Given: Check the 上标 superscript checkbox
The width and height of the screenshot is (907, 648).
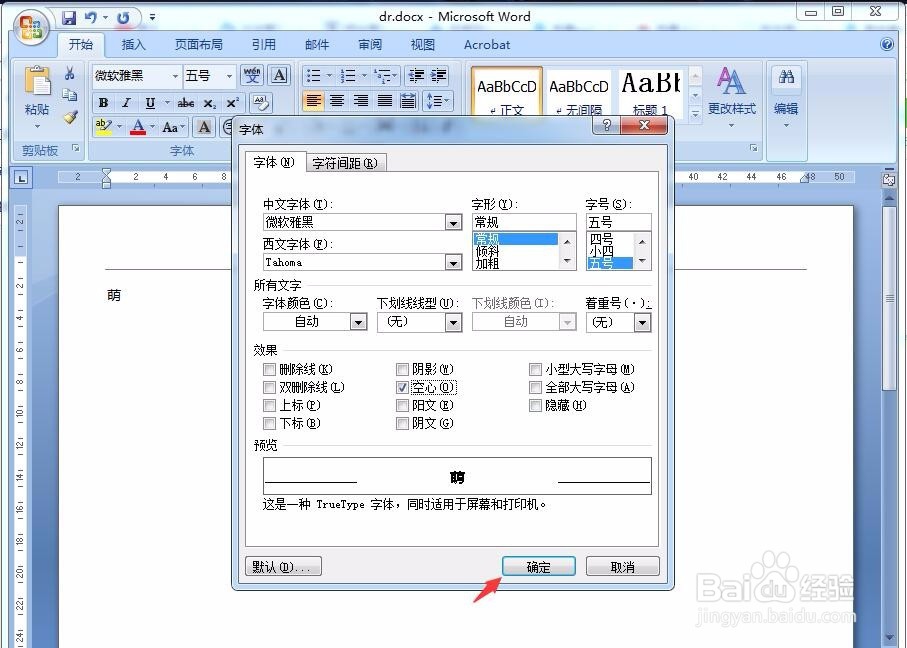Looking at the screenshot, I should [x=269, y=405].
